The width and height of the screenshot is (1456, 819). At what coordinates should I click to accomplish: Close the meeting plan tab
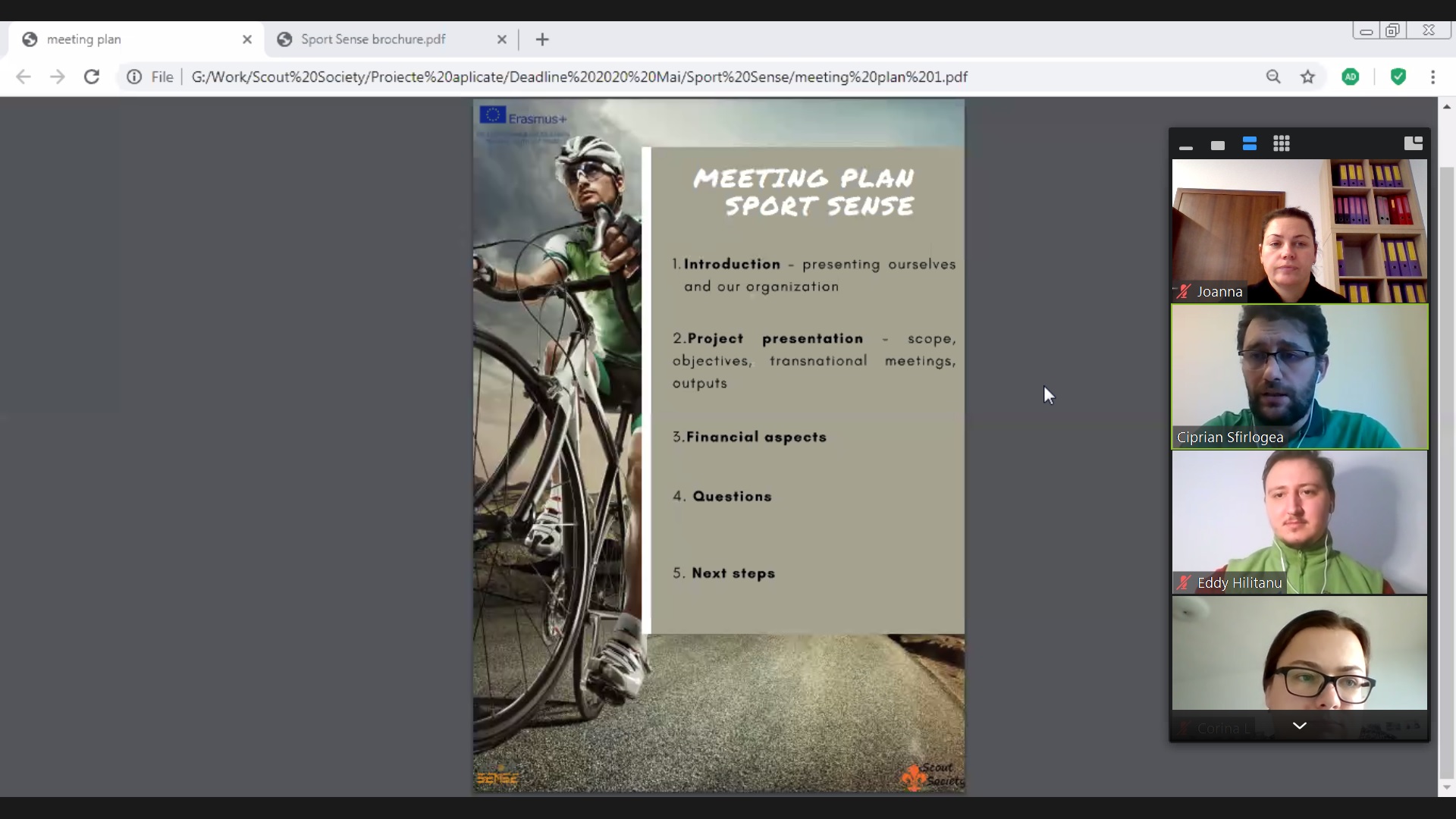tap(247, 39)
